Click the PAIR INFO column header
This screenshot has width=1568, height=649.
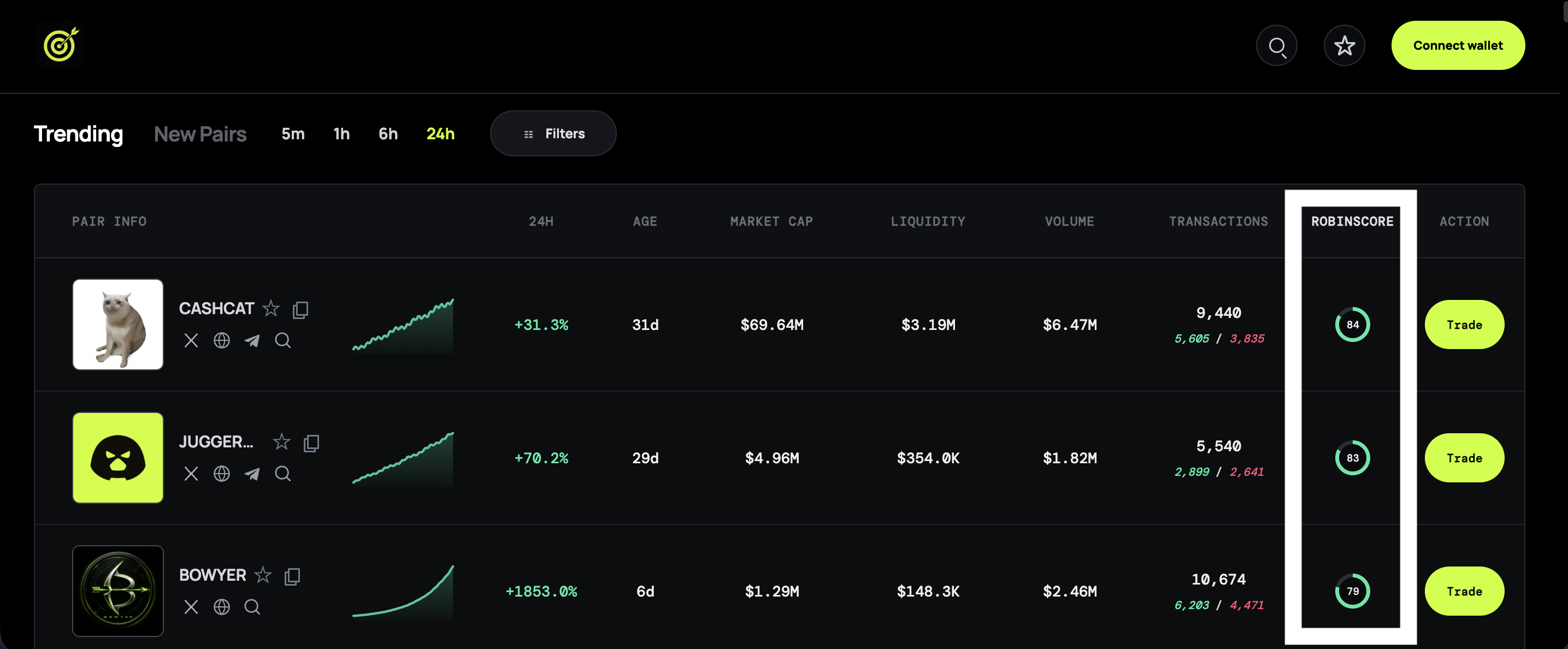(109, 222)
